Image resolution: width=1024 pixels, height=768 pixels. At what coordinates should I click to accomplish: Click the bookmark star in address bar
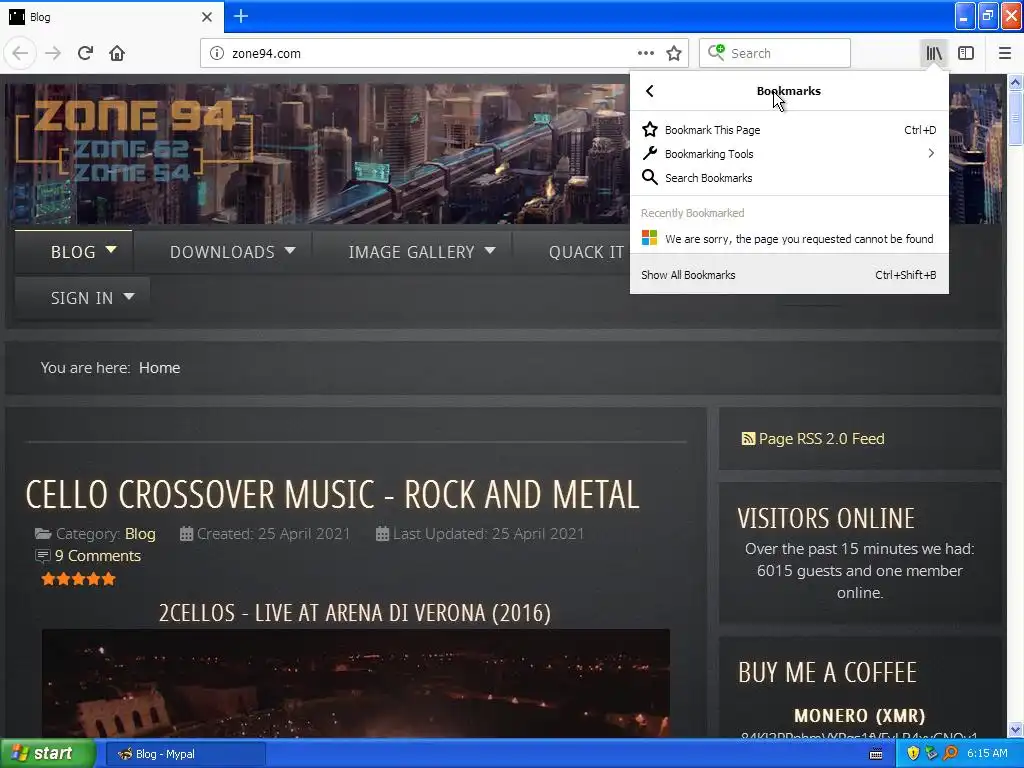pos(674,54)
